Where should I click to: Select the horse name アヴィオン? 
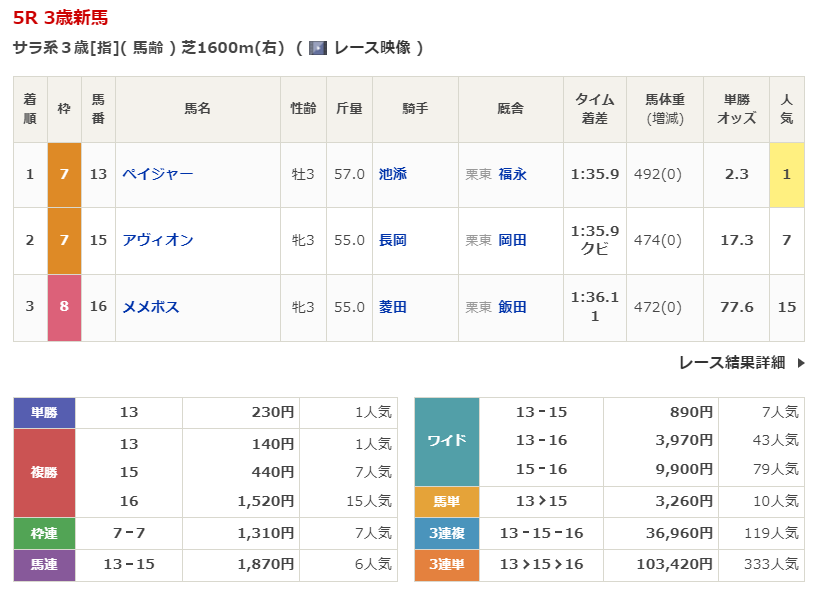click(157, 240)
